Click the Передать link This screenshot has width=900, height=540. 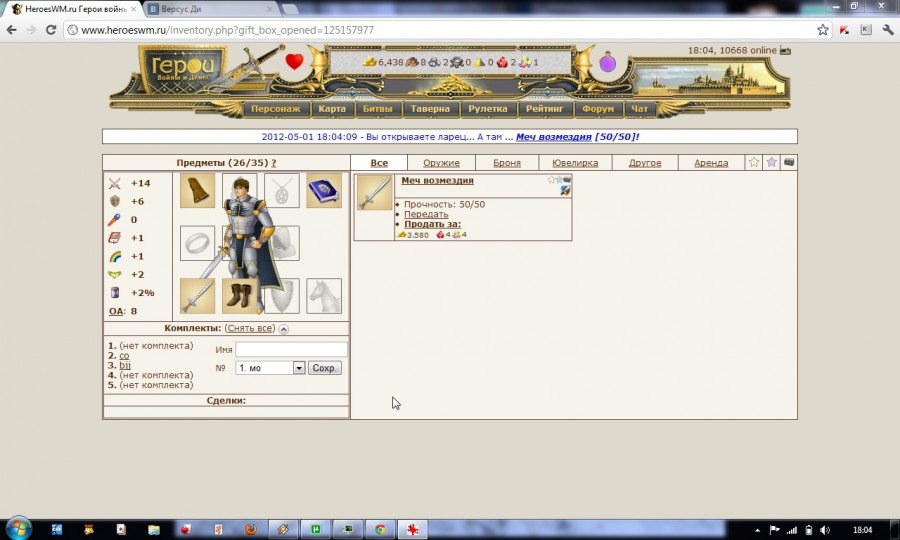(426, 214)
